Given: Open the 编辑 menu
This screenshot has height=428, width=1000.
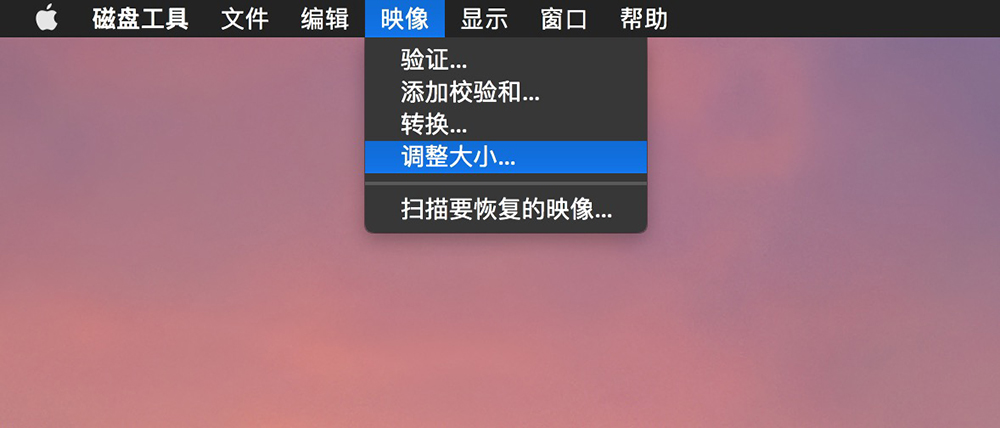Looking at the screenshot, I should coord(325,18).
